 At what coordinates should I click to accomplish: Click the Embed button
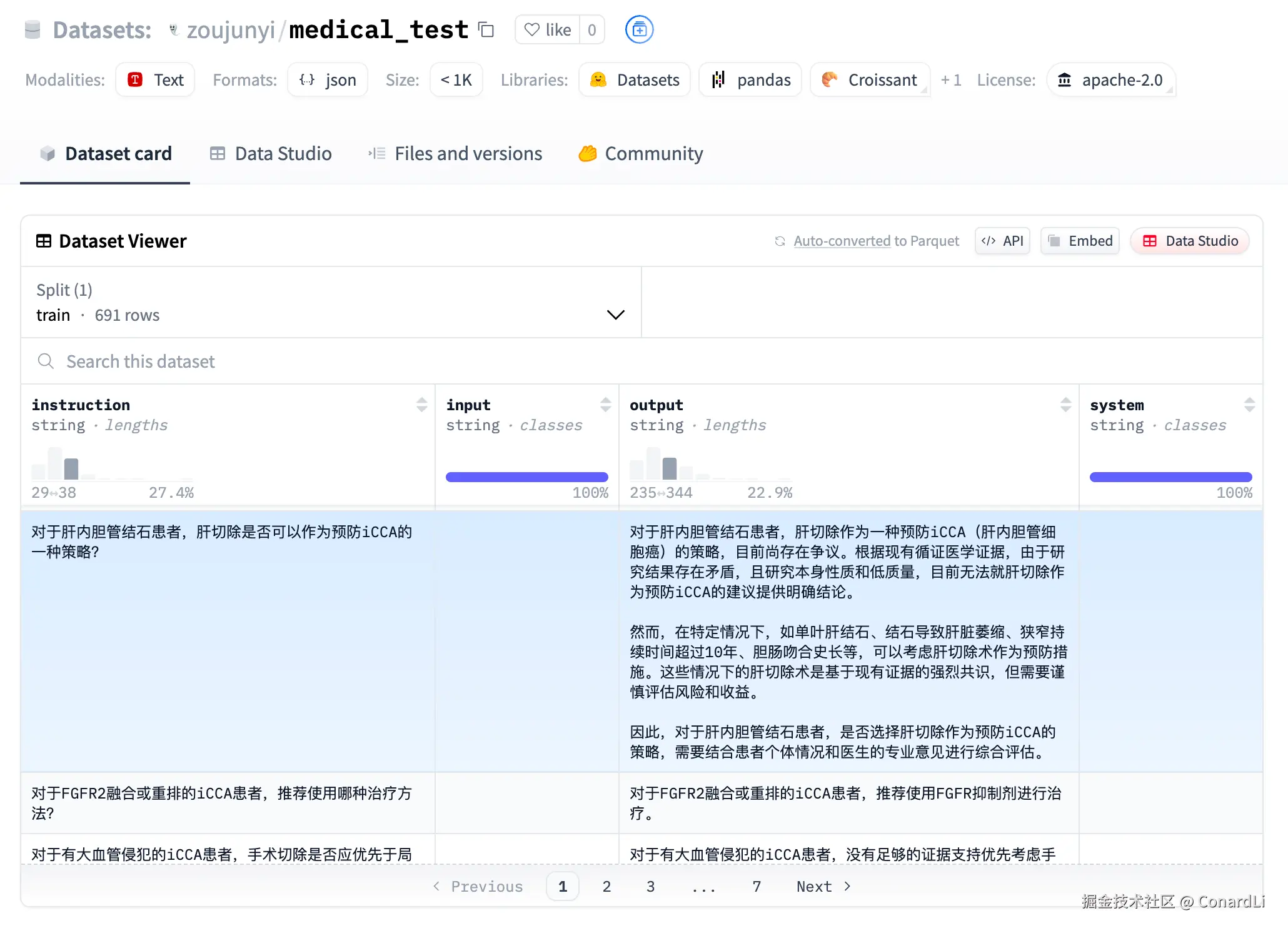1080,241
